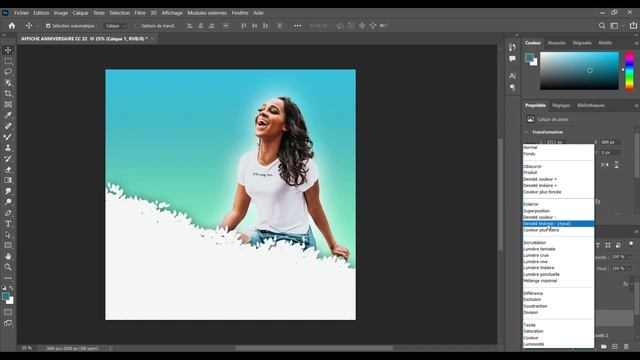
Task: Click the create new layer icon
Action: click(x=615, y=347)
